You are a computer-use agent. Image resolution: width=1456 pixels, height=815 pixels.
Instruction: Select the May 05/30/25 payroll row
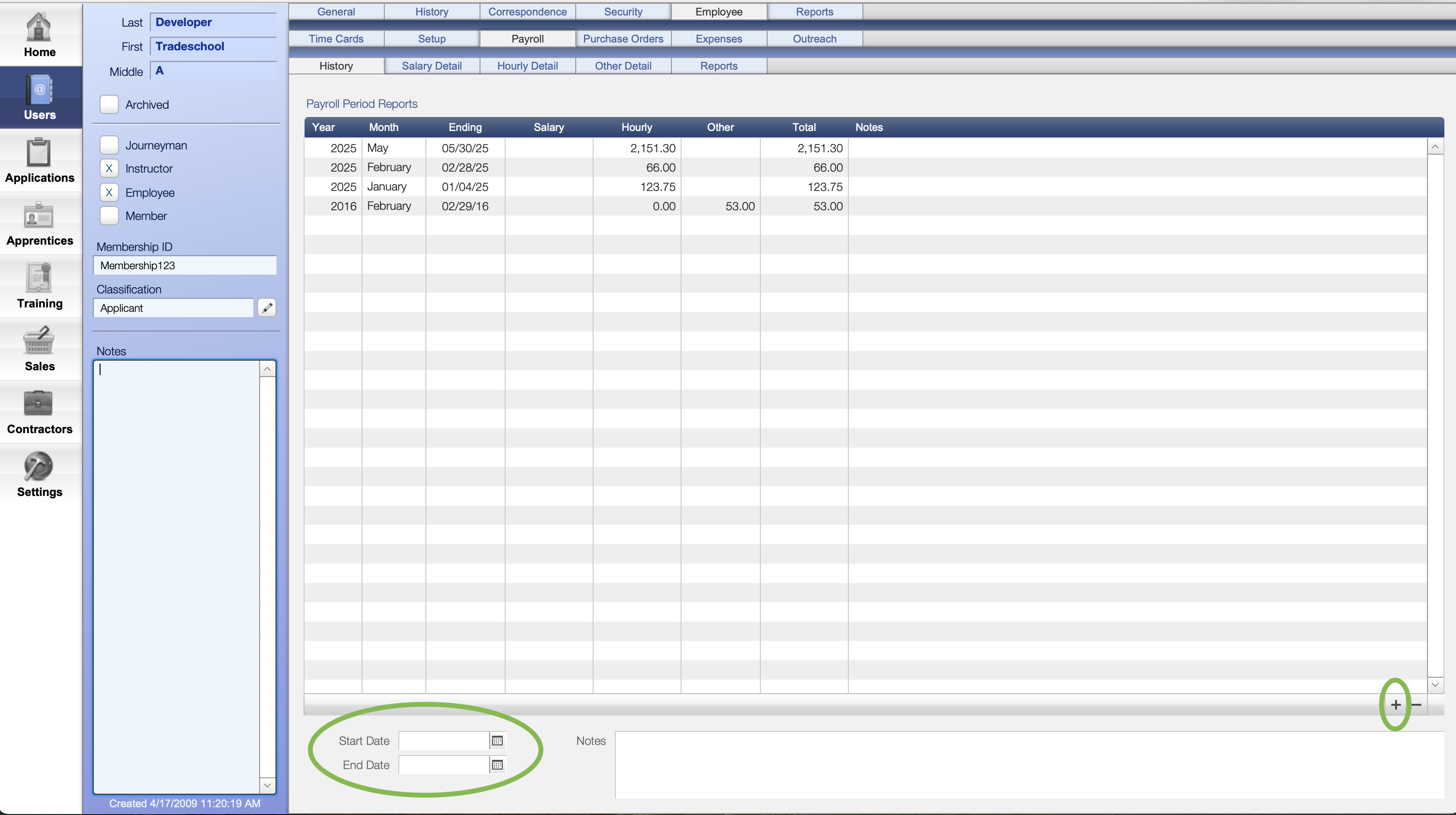865,148
